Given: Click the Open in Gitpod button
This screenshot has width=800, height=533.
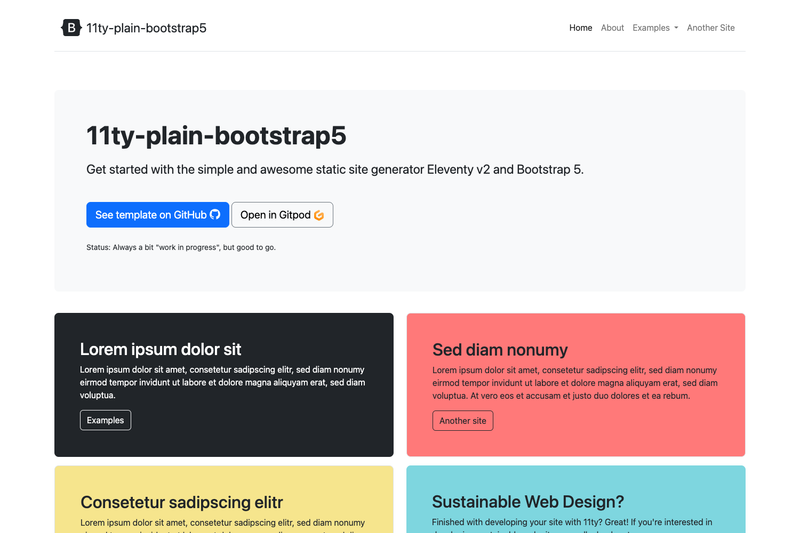Looking at the screenshot, I should (x=282, y=215).
